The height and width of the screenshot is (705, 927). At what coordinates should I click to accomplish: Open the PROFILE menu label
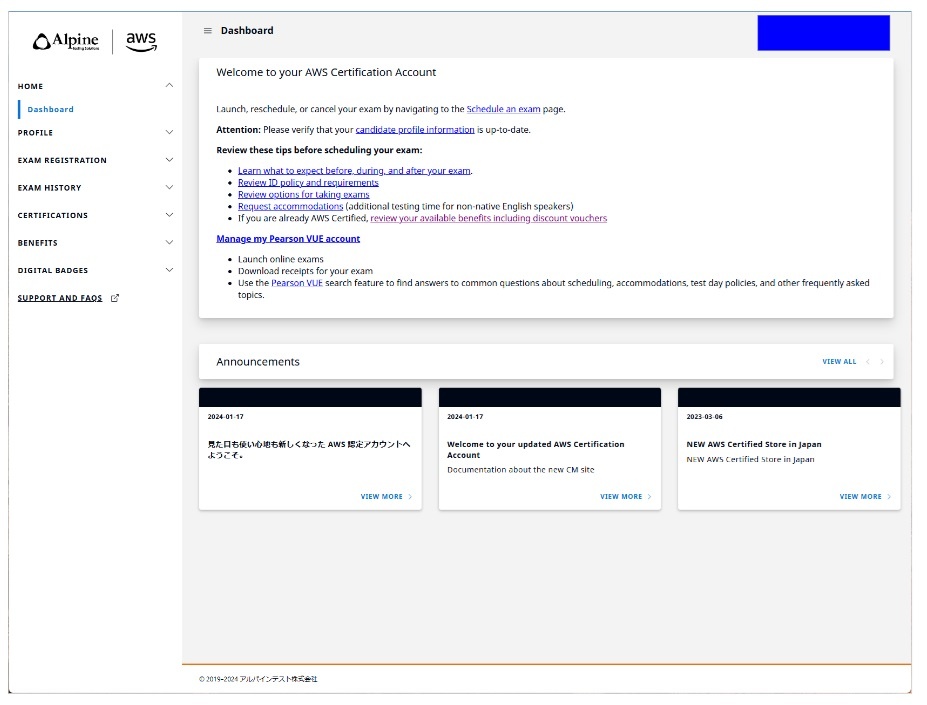pyautogui.click(x=35, y=132)
